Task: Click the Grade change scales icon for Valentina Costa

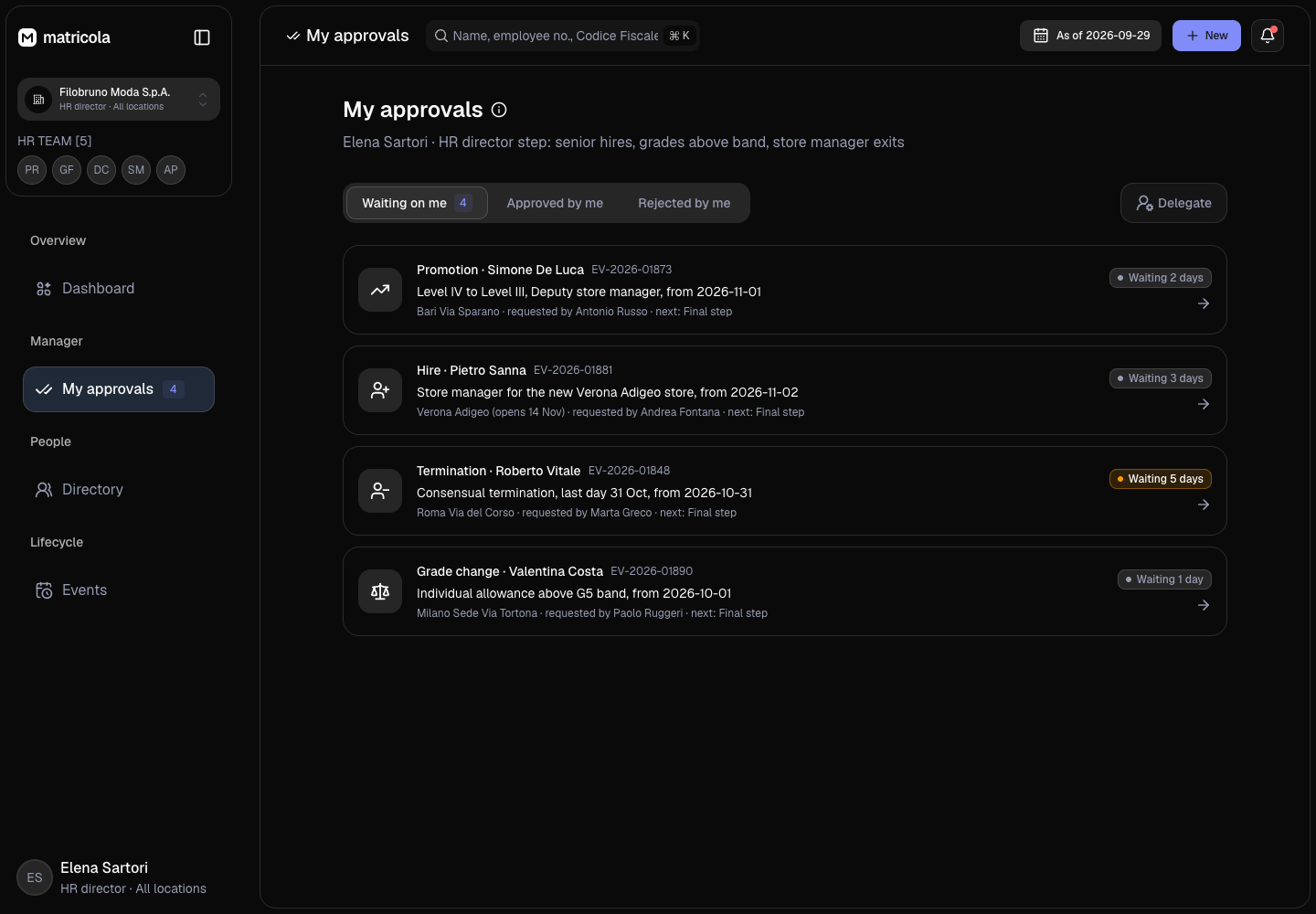Action: tap(380, 591)
